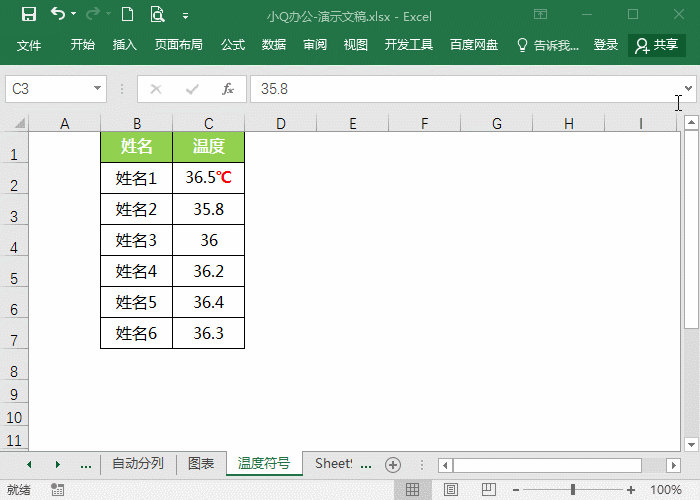This screenshot has height=500, width=700.
Task: Open the 页面布局 ribbon tab
Action: tap(179, 45)
